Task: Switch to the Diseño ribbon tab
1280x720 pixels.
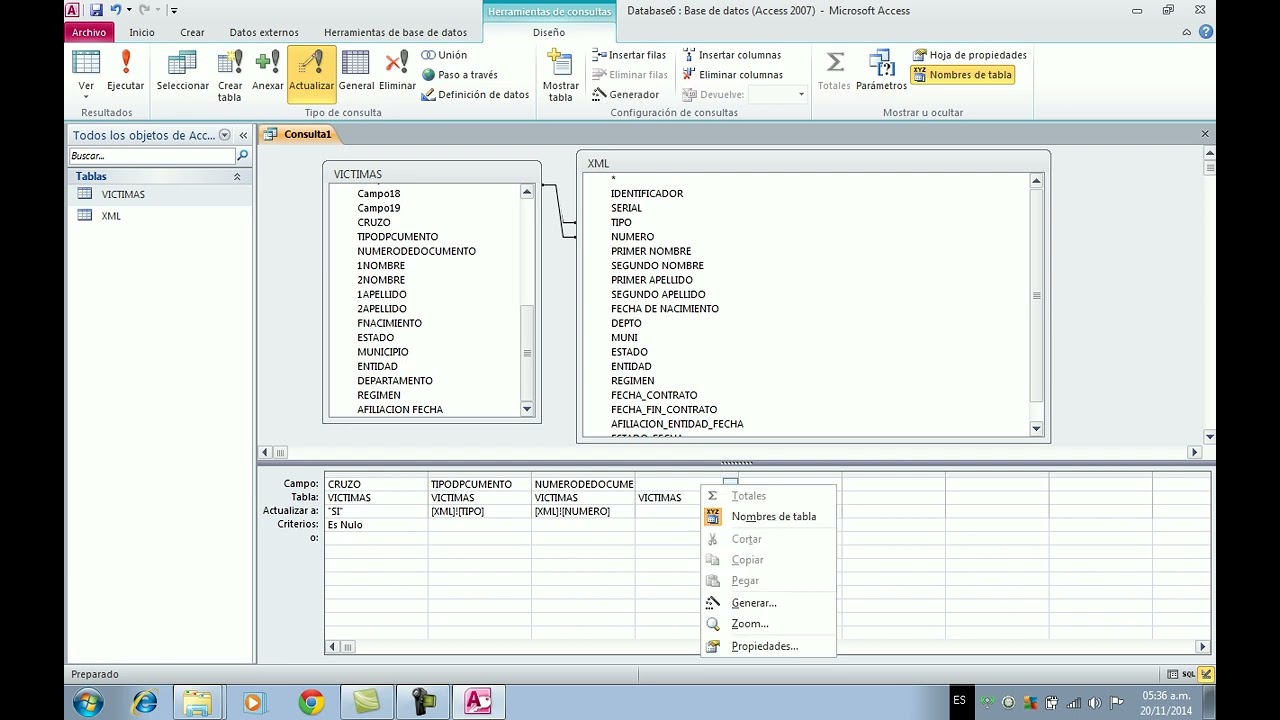Action: click(549, 32)
